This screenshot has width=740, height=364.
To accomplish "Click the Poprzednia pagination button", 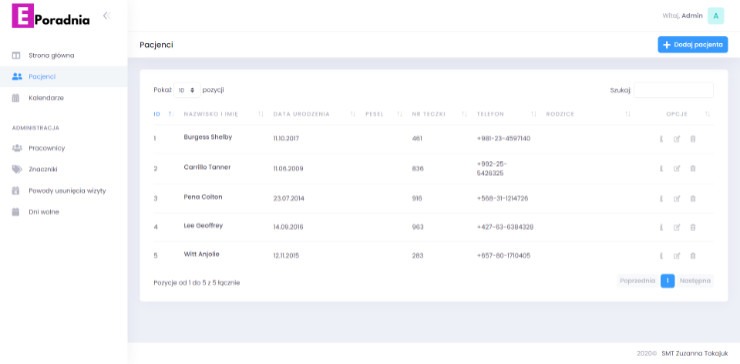I will coord(638,281).
